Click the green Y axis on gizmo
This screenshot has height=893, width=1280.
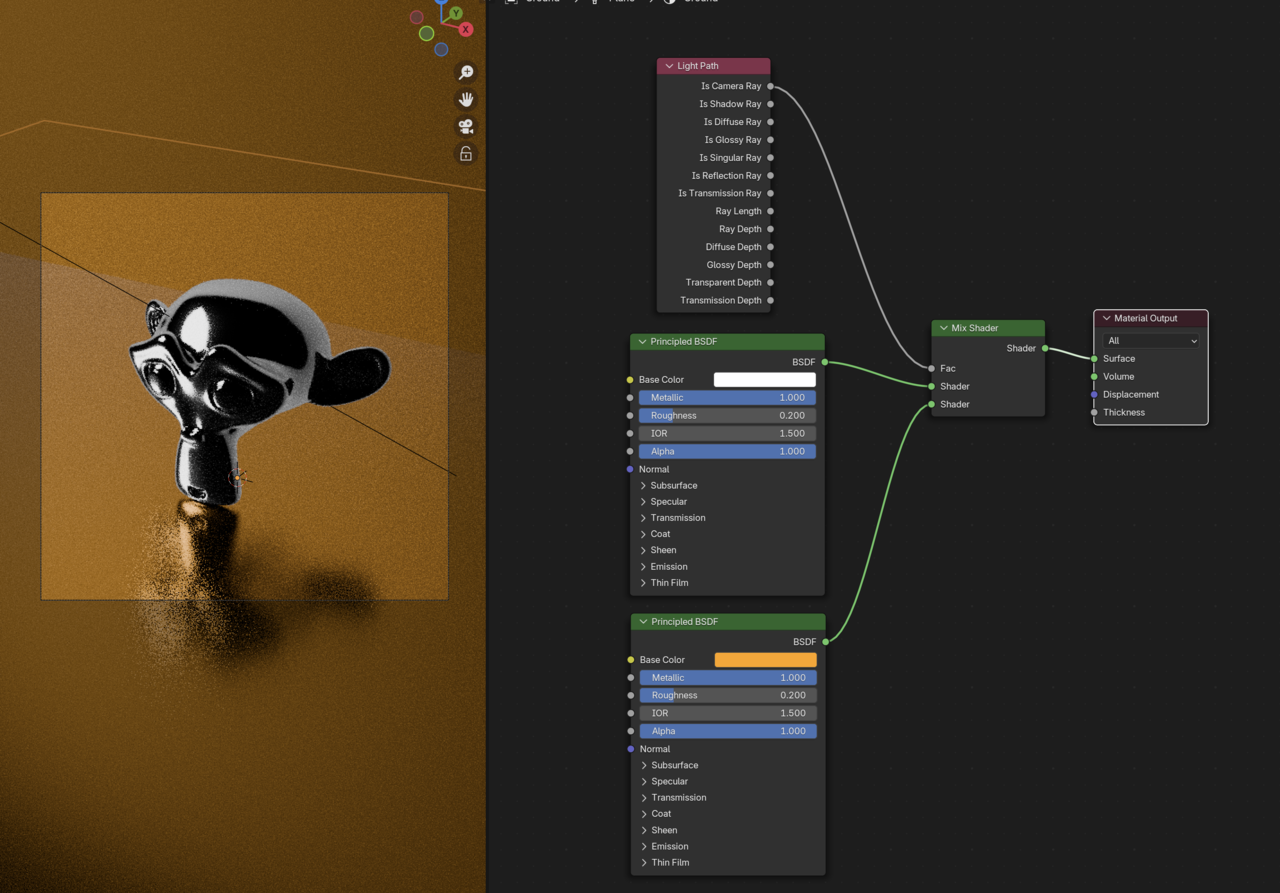tap(456, 13)
